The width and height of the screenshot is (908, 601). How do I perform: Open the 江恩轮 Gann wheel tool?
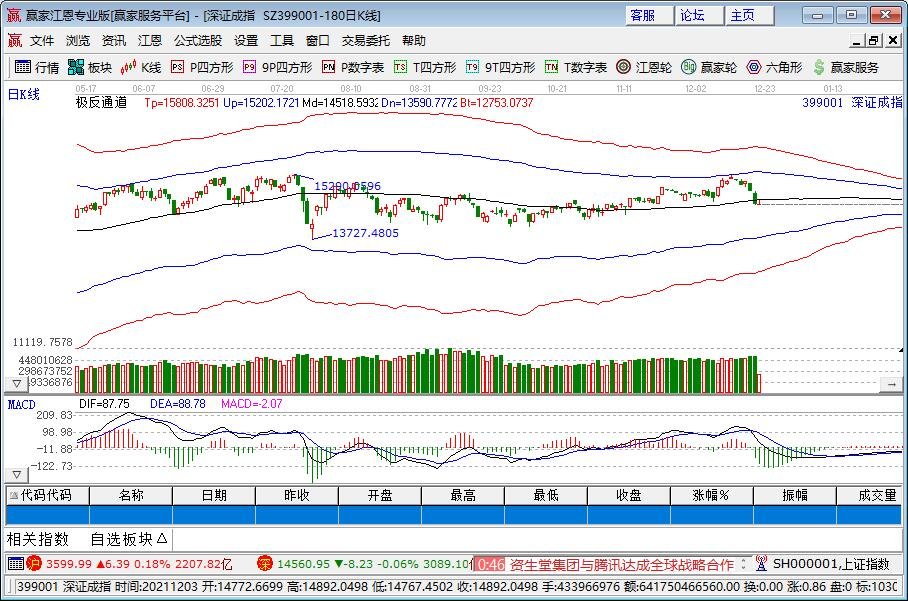coord(643,67)
